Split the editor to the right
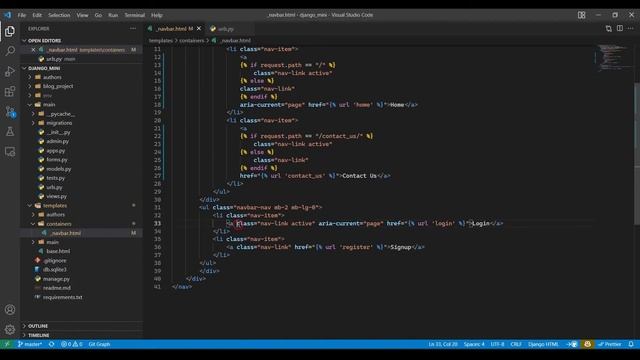Screen dimensions: 640x360 click(x=620, y=28)
